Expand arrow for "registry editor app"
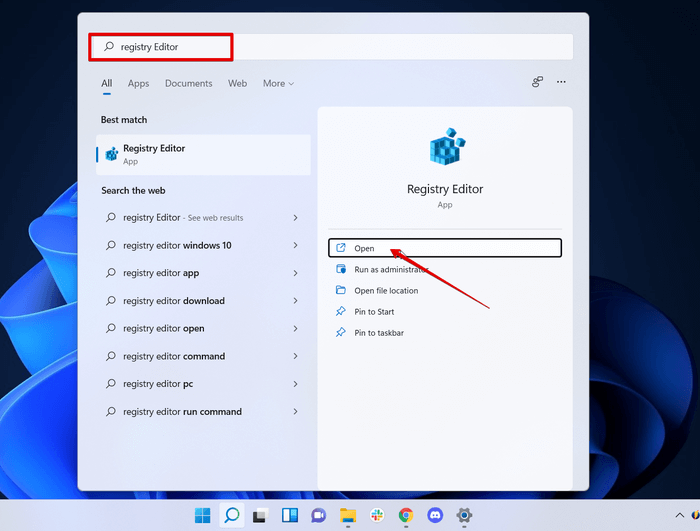 (x=295, y=273)
